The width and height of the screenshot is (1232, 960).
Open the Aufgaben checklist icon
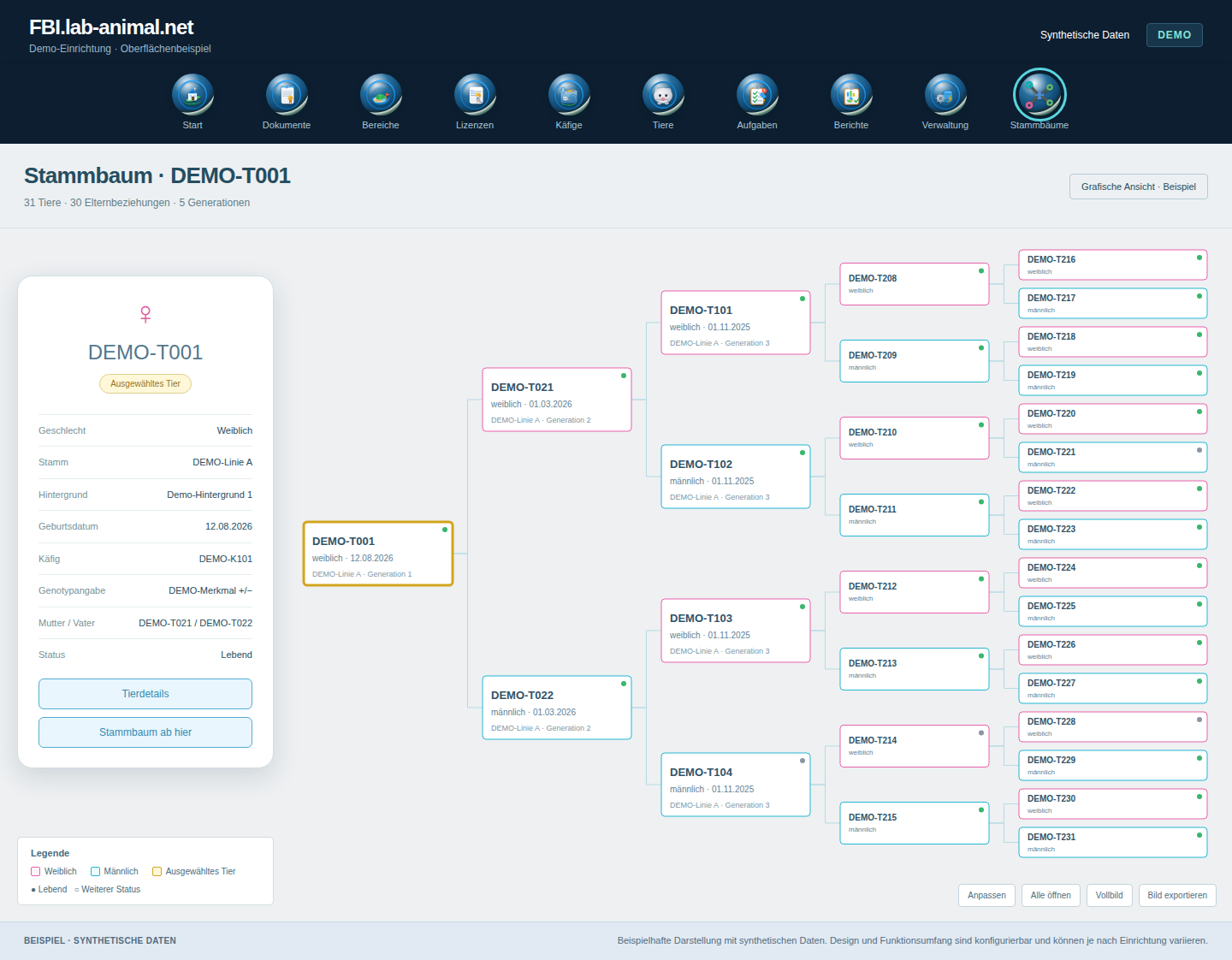tap(757, 95)
